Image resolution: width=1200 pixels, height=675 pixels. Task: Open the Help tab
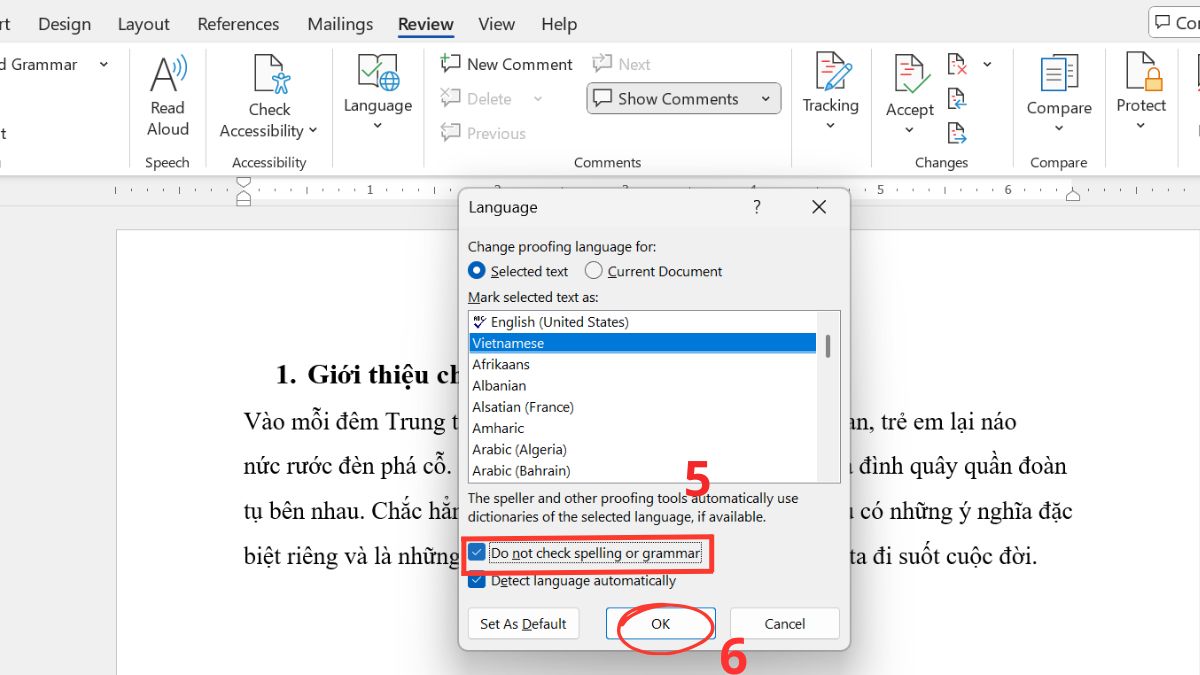click(x=559, y=24)
